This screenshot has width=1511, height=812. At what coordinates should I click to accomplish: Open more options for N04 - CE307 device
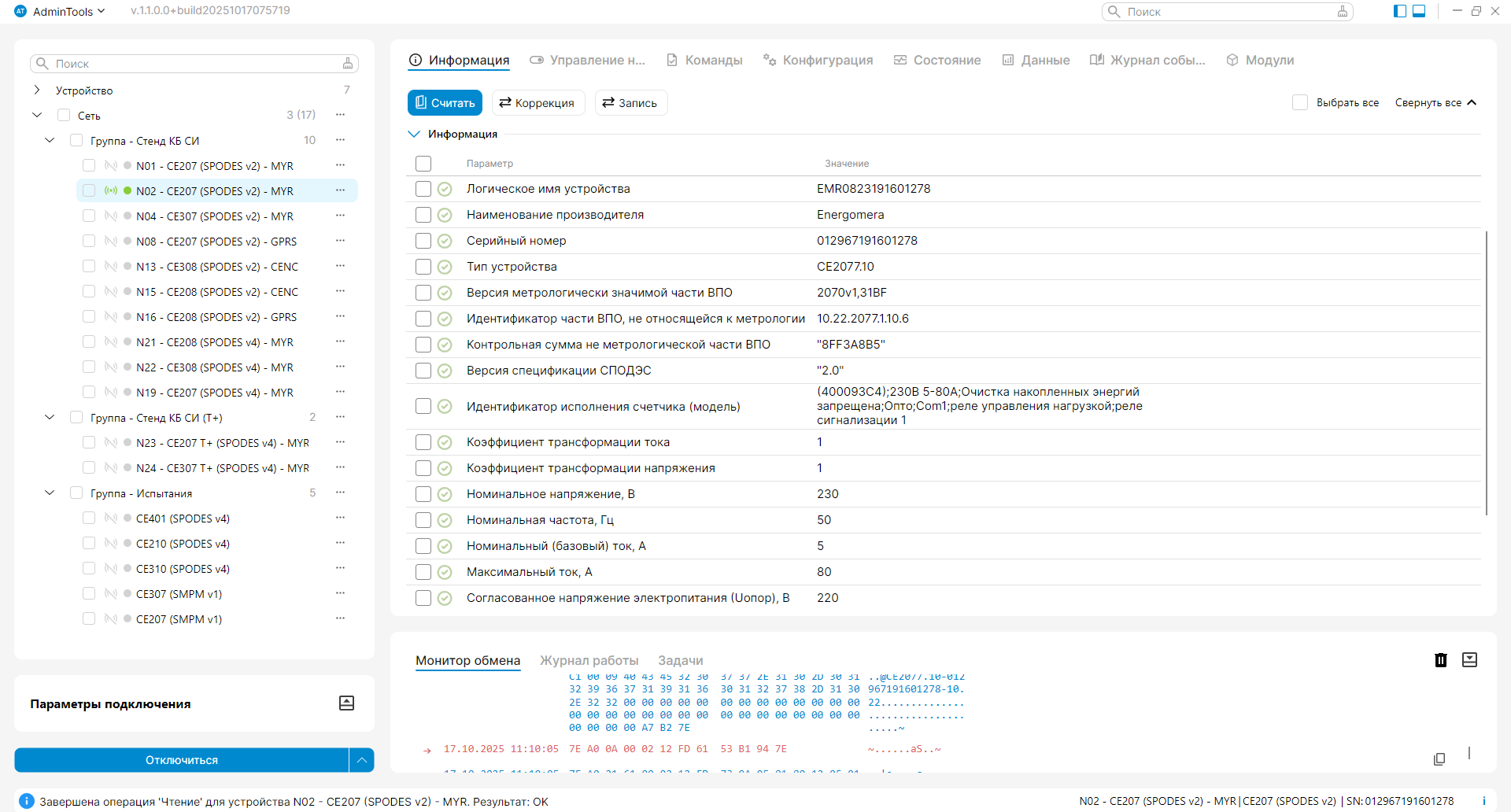pyautogui.click(x=340, y=216)
